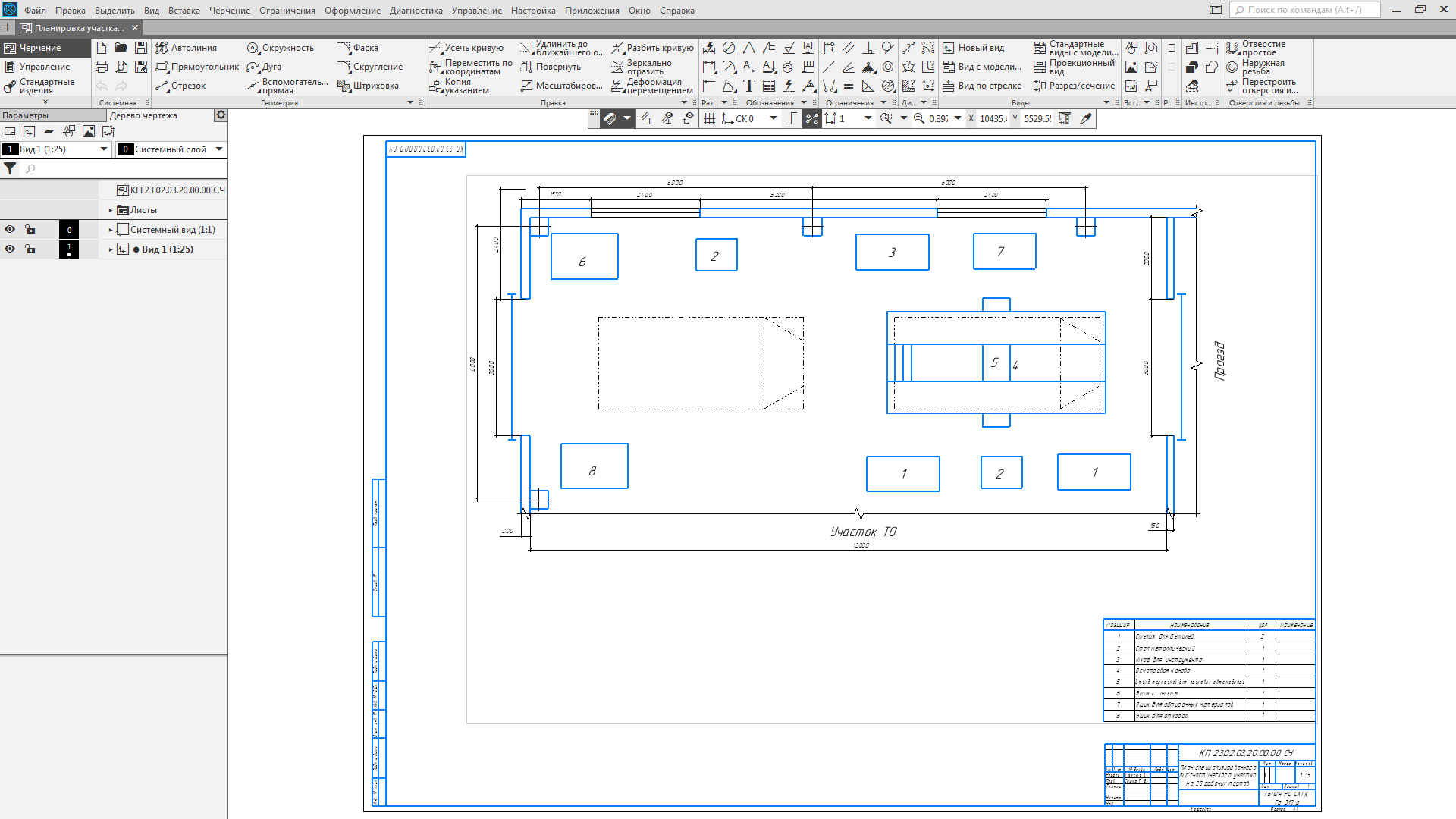Toggle the grid display icon
The height and width of the screenshot is (819, 1456).
[x=709, y=119]
